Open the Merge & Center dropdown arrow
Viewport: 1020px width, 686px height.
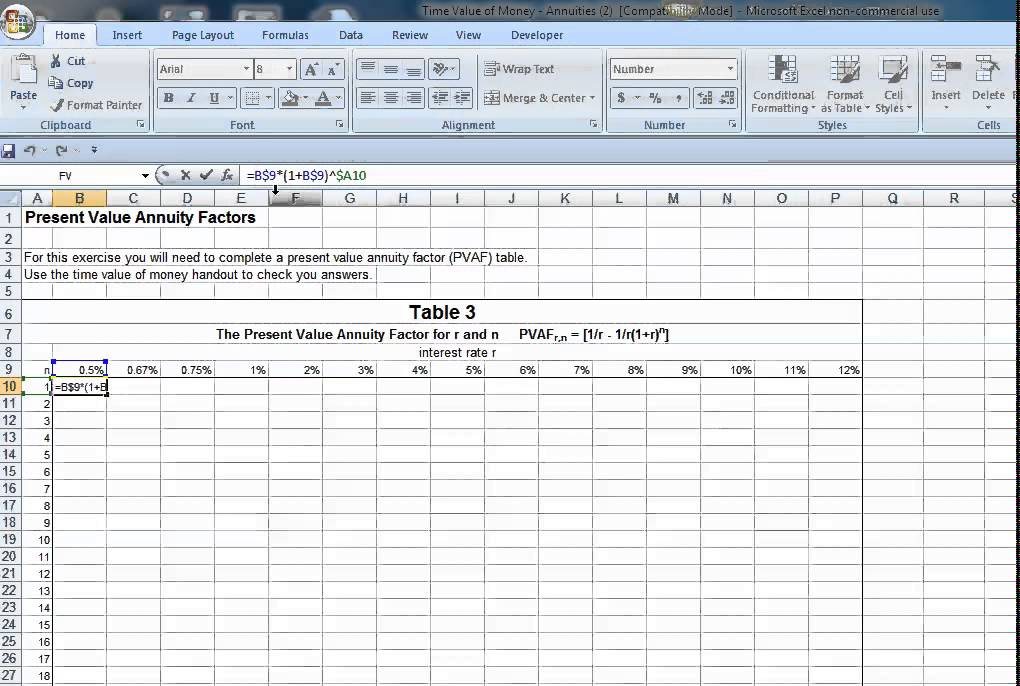pyautogui.click(x=592, y=98)
